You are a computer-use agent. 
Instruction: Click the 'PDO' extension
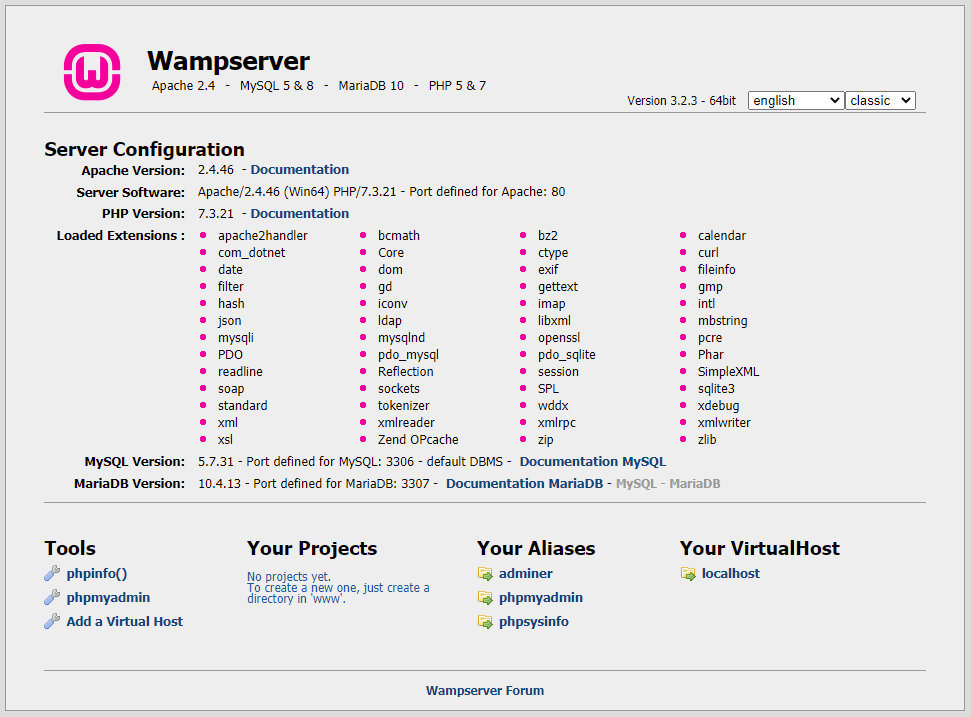pos(230,355)
